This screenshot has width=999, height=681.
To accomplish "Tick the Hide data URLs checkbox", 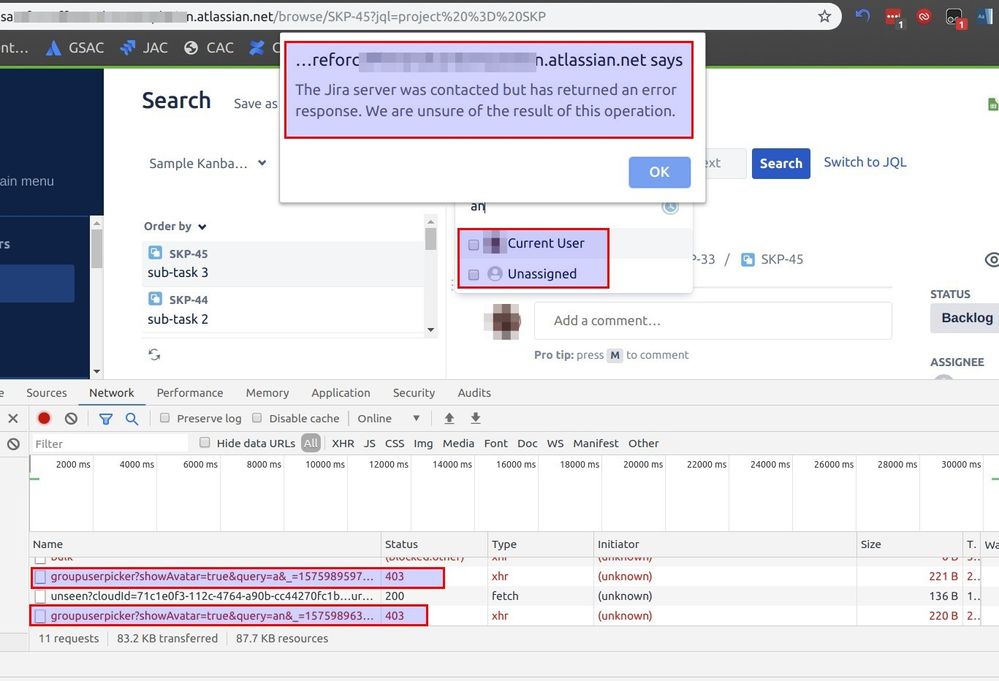I will click(205, 442).
